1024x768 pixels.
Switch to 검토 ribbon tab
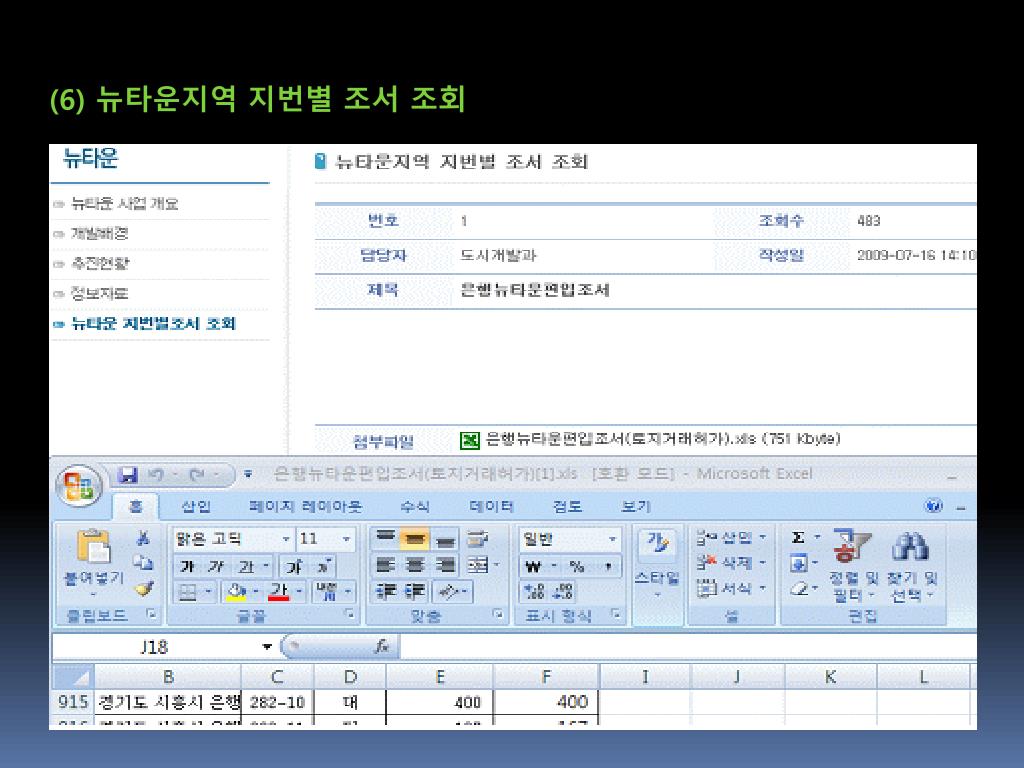567,507
